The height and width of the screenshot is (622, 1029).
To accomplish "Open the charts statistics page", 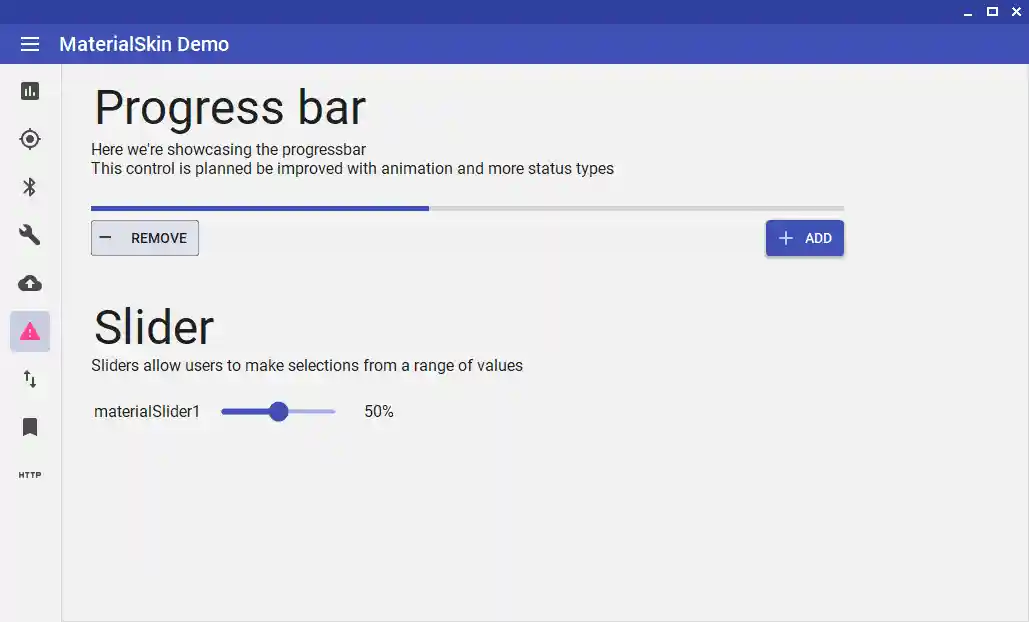I will pos(29,91).
